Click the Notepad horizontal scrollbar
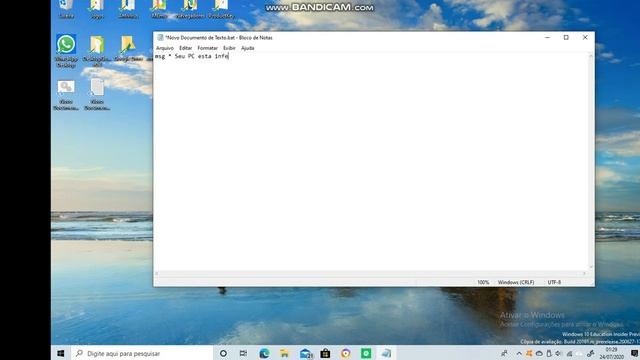640x360 pixels. pos(371,273)
